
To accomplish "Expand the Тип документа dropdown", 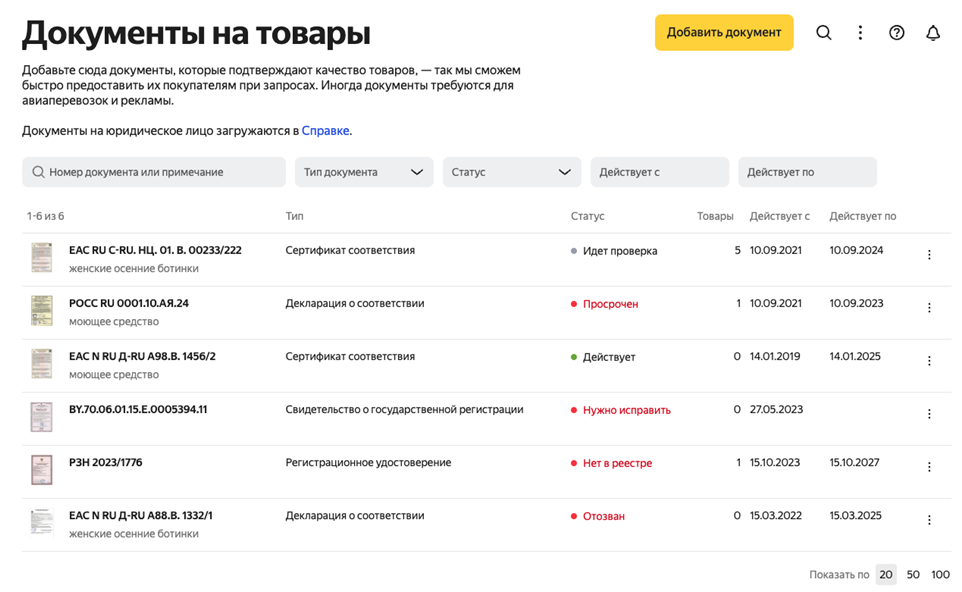I will pyautogui.click(x=364, y=172).
